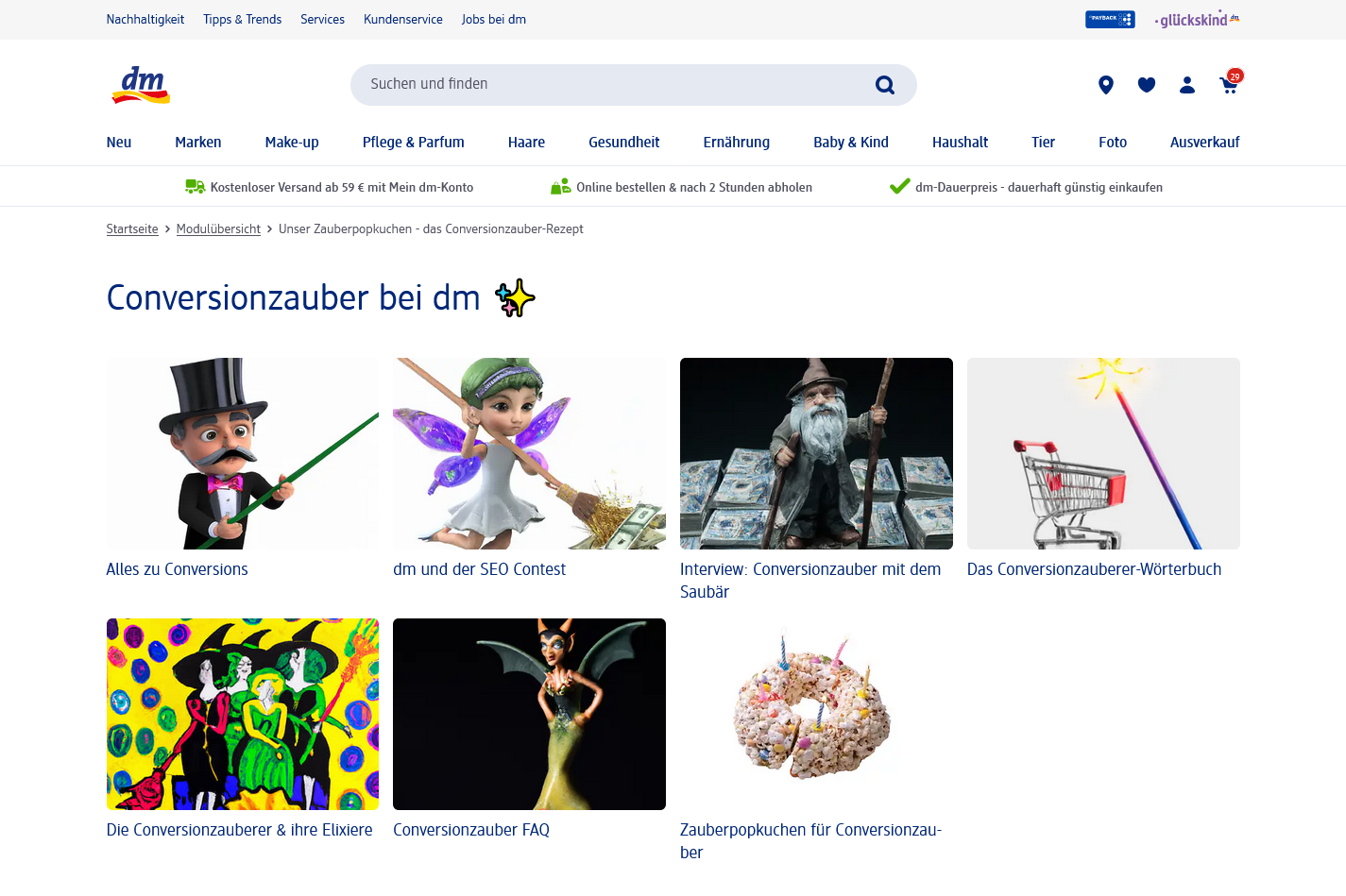Open the shopping cart icon

pos(1230,83)
